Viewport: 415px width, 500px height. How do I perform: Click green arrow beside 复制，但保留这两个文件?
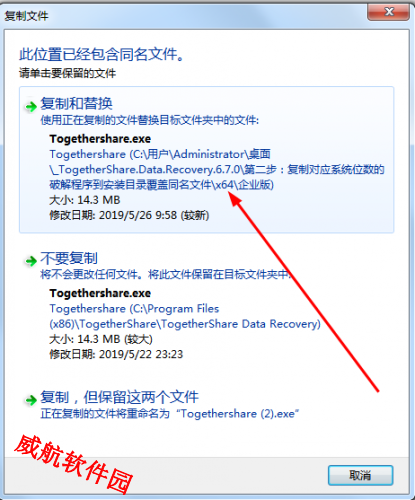point(31,400)
